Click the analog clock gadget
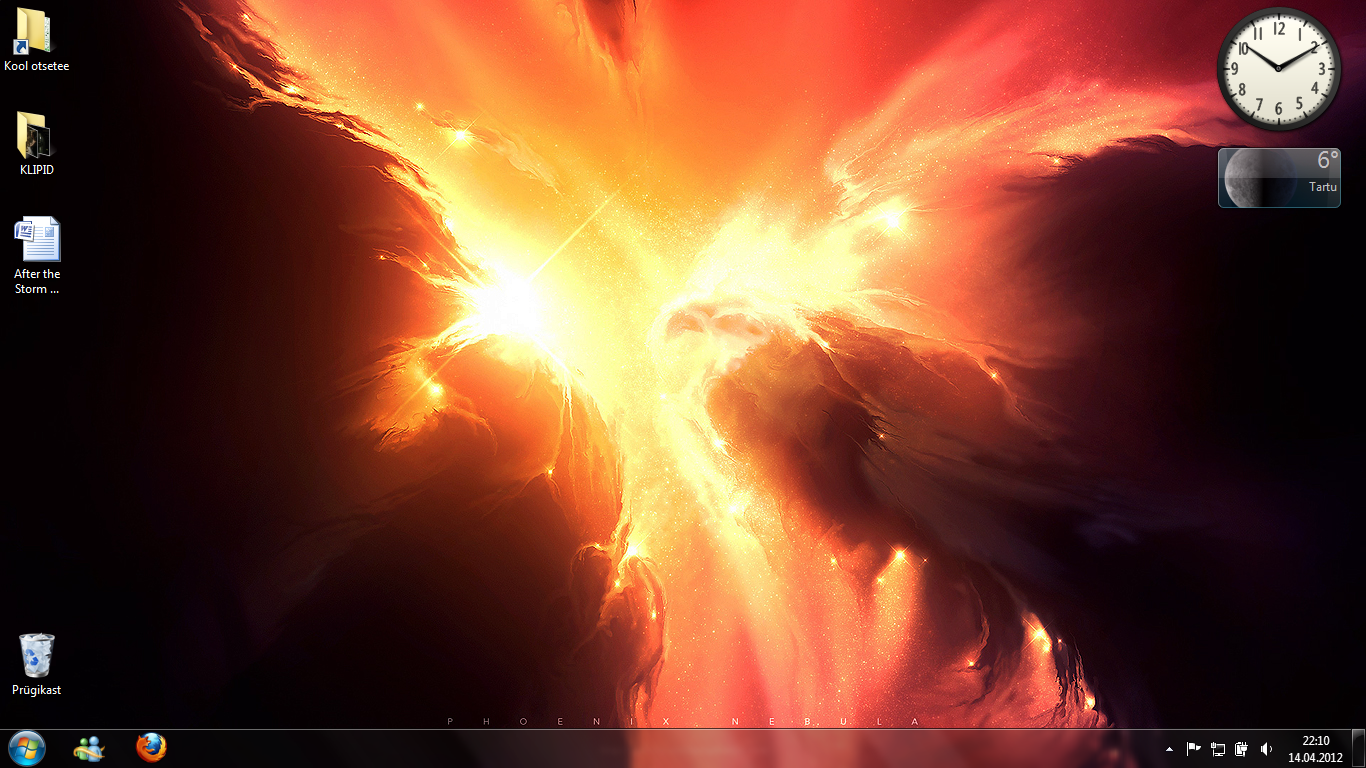 (x=1278, y=69)
